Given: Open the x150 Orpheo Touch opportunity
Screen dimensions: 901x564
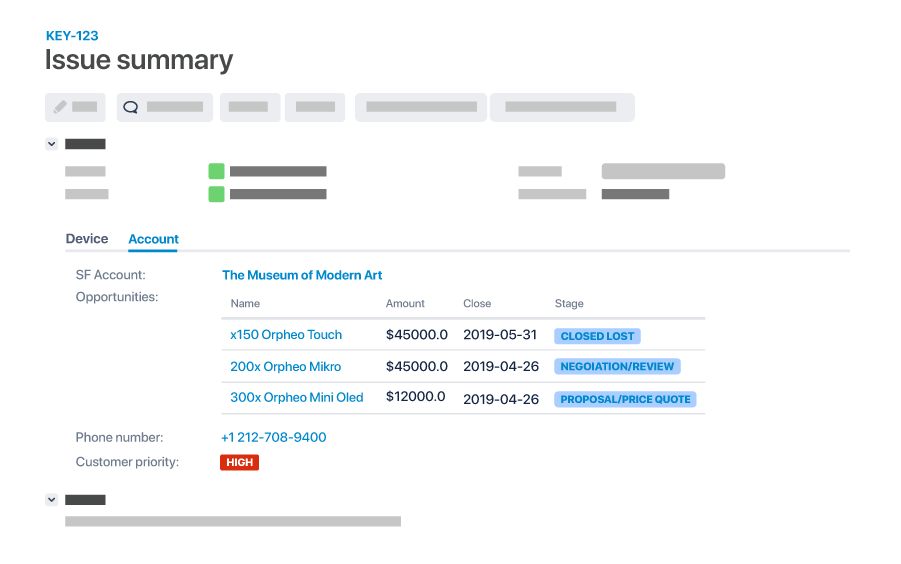Looking at the screenshot, I should [286, 335].
